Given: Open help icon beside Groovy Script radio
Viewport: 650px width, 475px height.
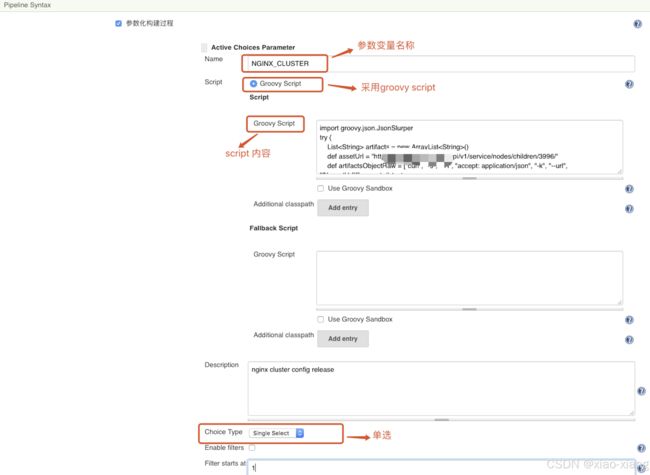Looking at the screenshot, I should [x=629, y=84].
